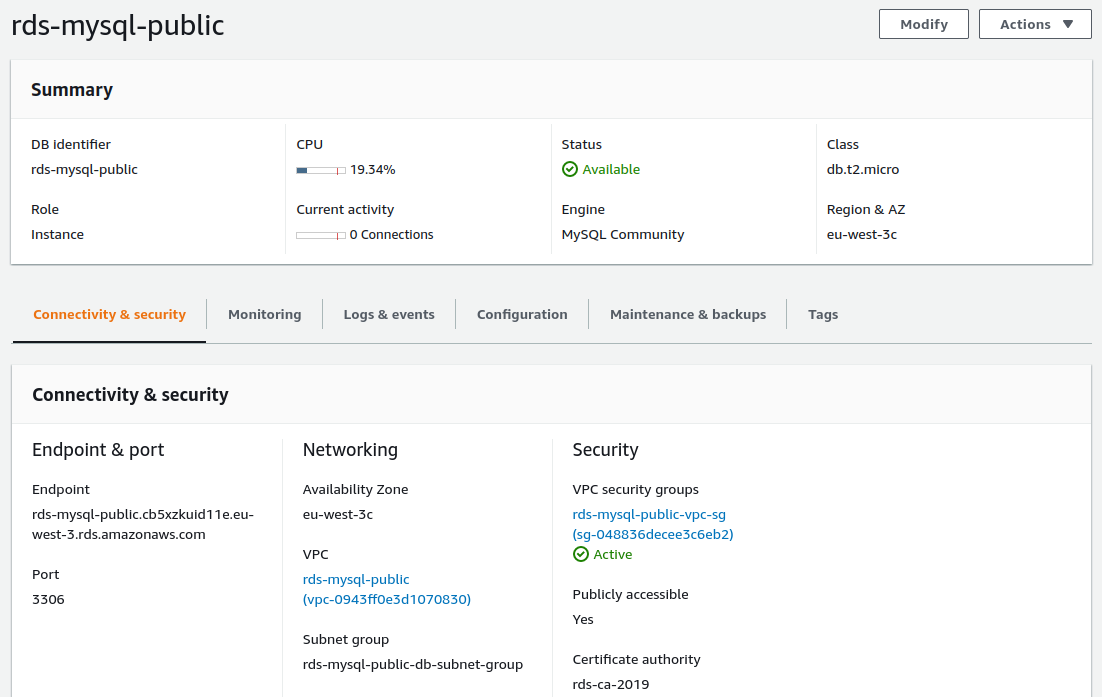This screenshot has width=1102, height=697.
Task: Click the rds-ca-2019 certificate authority value
Action: (610, 685)
